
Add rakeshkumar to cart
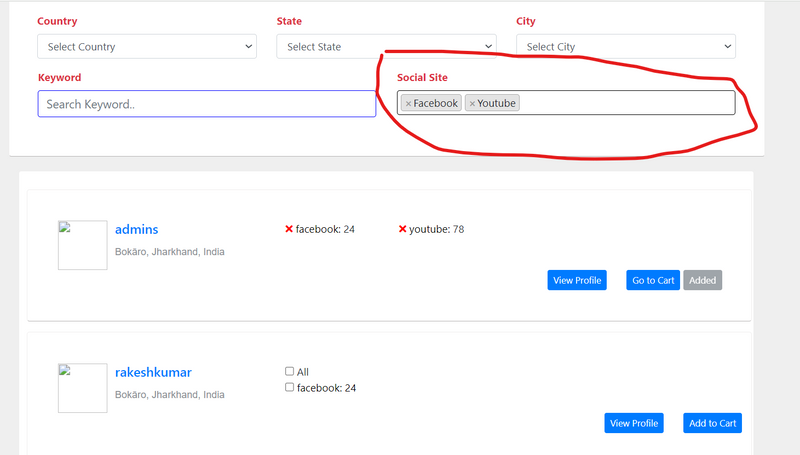(x=713, y=423)
